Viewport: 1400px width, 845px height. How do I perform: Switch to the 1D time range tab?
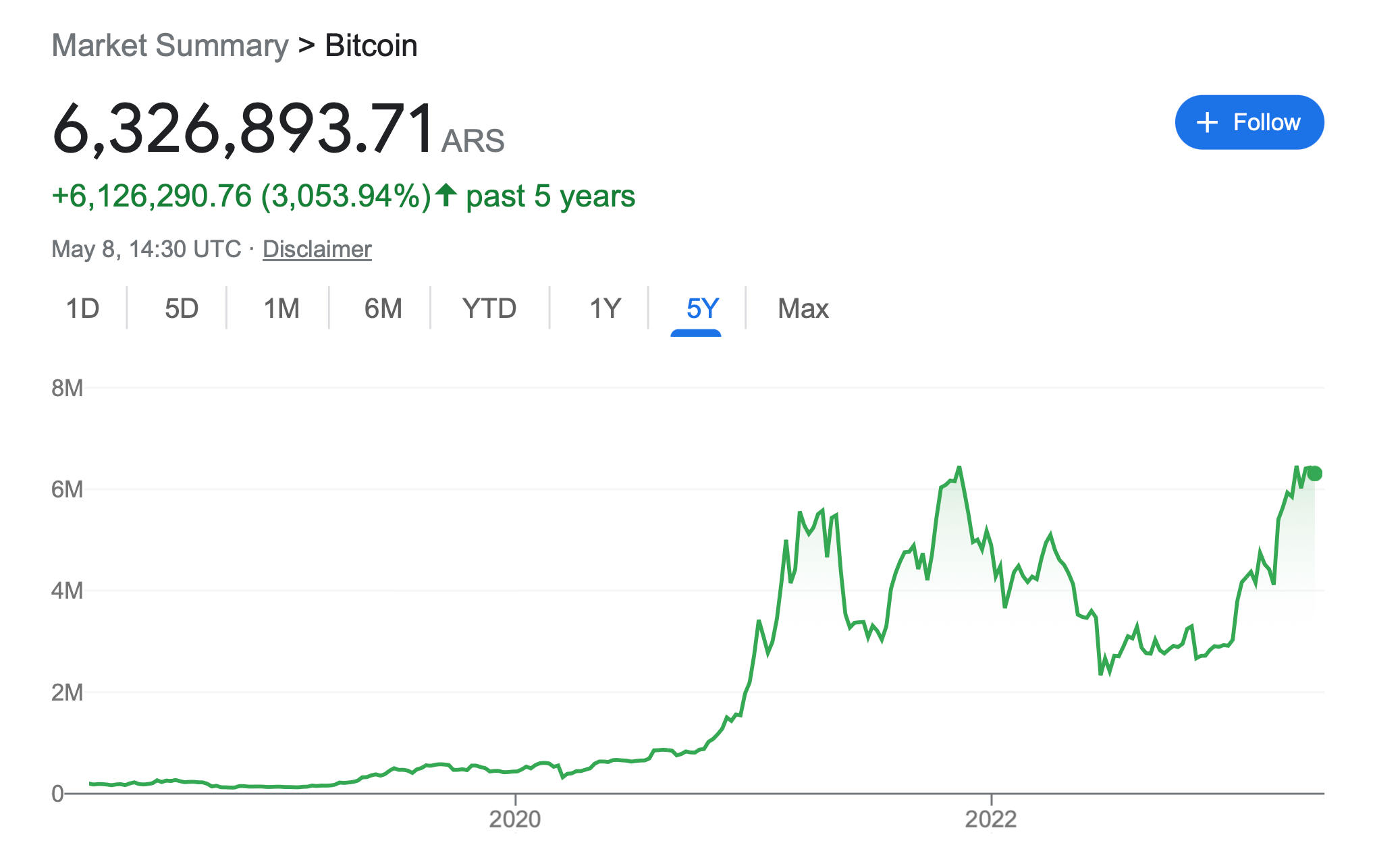click(82, 308)
